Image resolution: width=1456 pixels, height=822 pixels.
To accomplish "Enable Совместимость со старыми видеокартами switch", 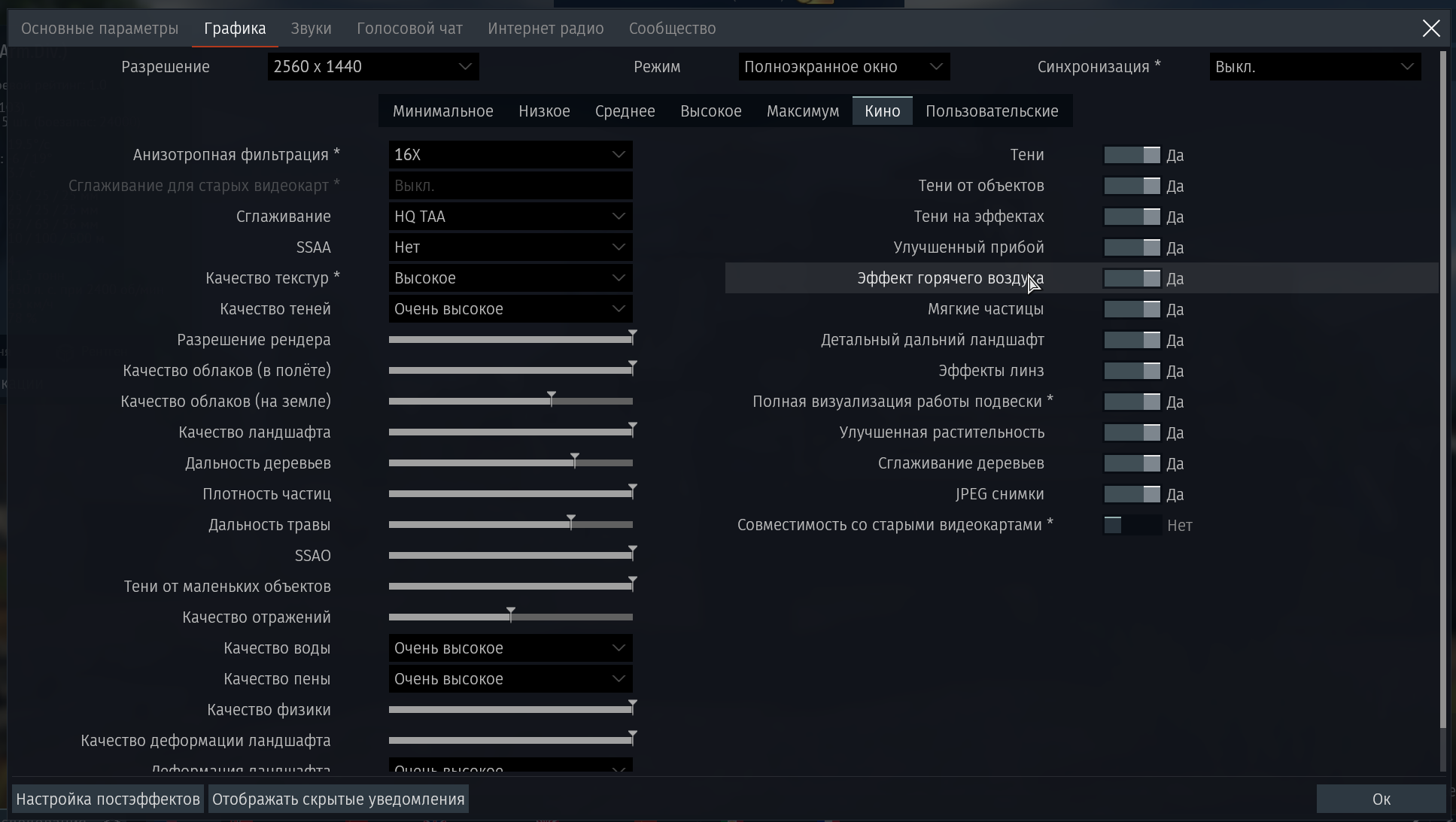I will point(1132,525).
